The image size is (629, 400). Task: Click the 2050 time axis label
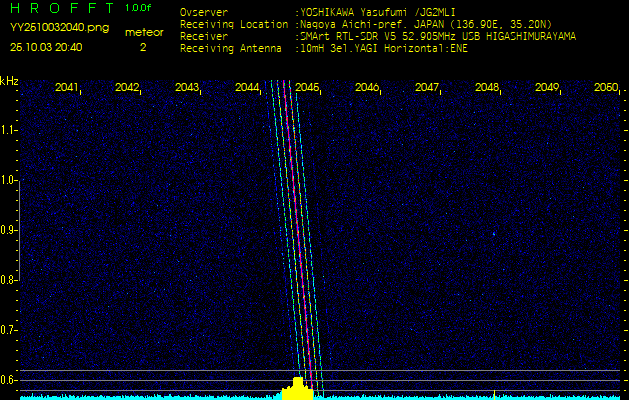(605, 88)
